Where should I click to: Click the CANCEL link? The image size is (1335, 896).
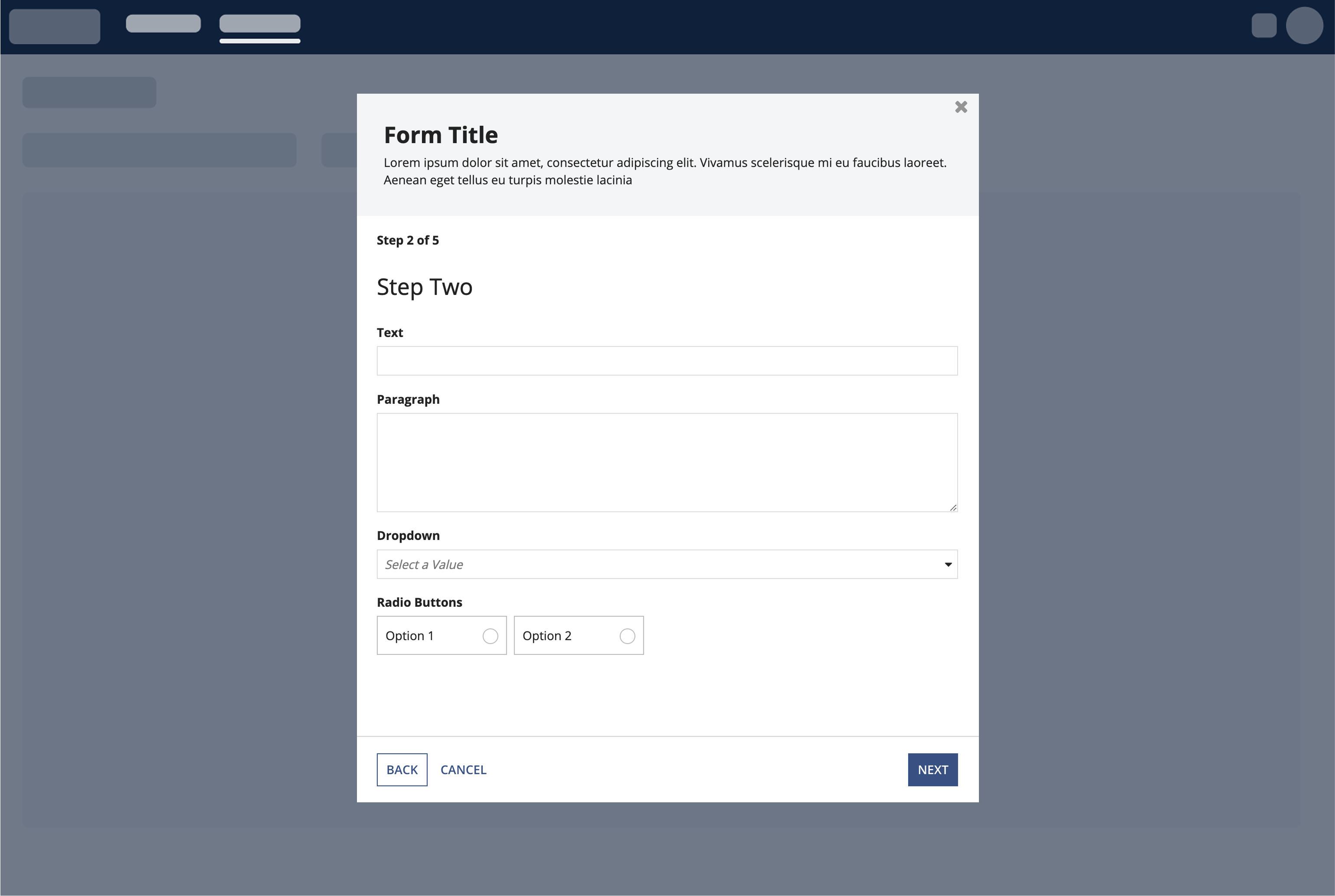[x=463, y=770]
